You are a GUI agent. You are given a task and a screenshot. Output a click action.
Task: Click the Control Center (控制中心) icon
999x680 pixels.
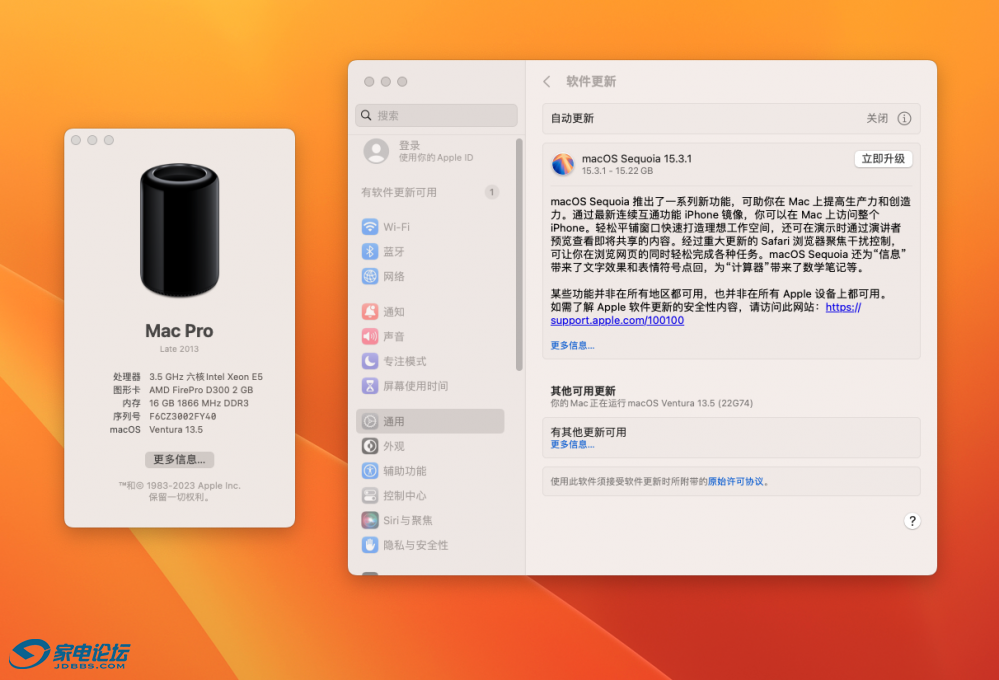click(370, 496)
